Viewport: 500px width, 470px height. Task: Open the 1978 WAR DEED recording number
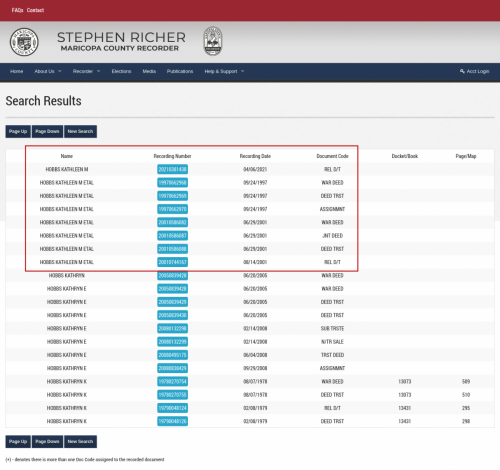pos(172,381)
